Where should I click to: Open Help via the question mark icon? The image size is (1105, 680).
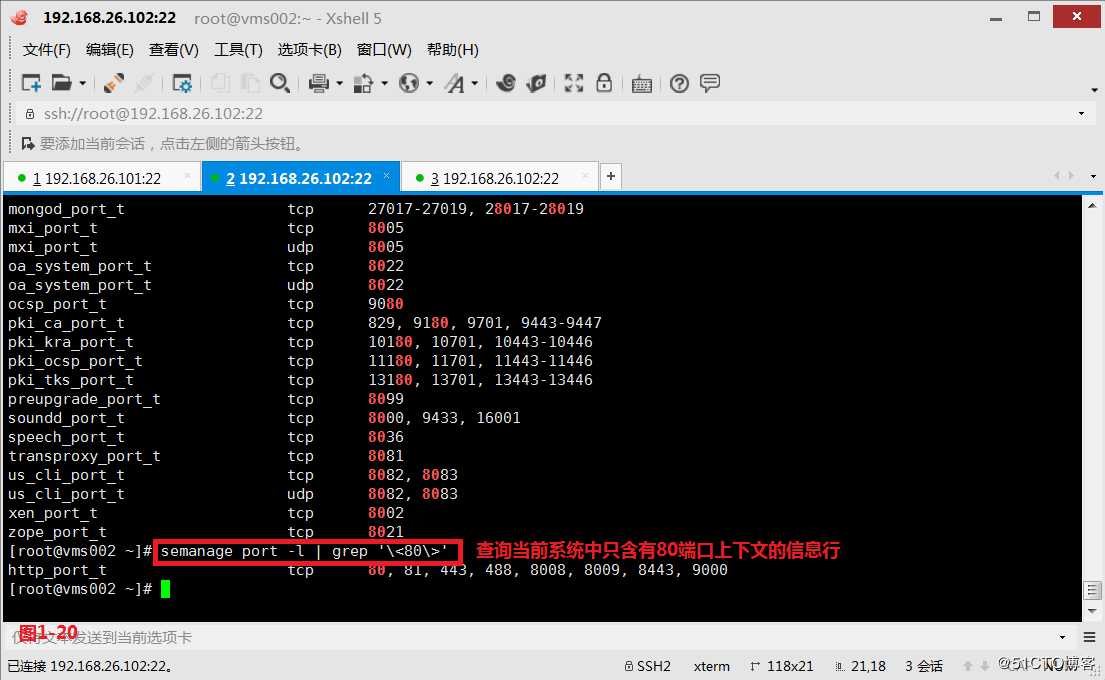click(x=679, y=84)
